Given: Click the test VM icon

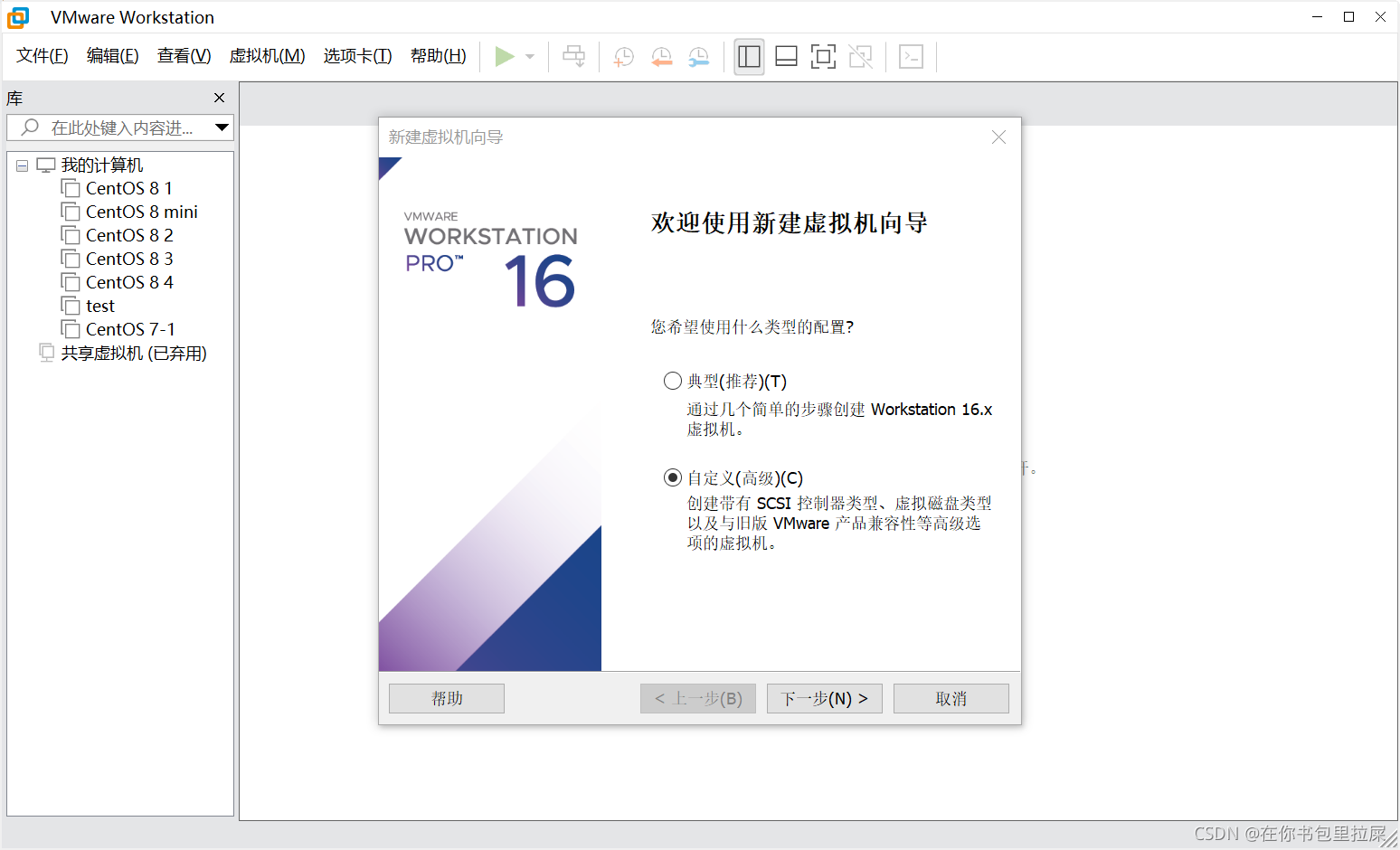Looking at the screenshot, I should point(71,306).
